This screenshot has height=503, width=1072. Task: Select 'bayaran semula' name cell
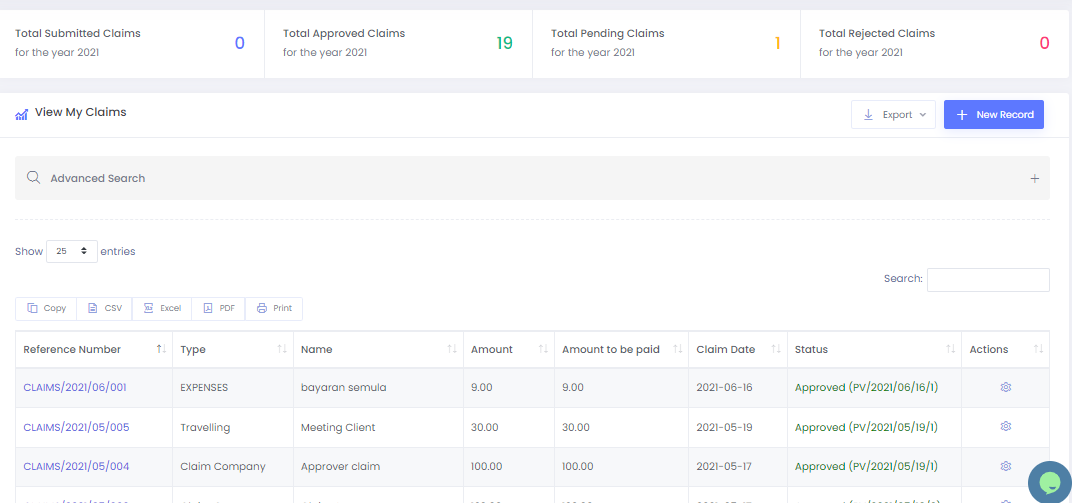coord(344,388)
